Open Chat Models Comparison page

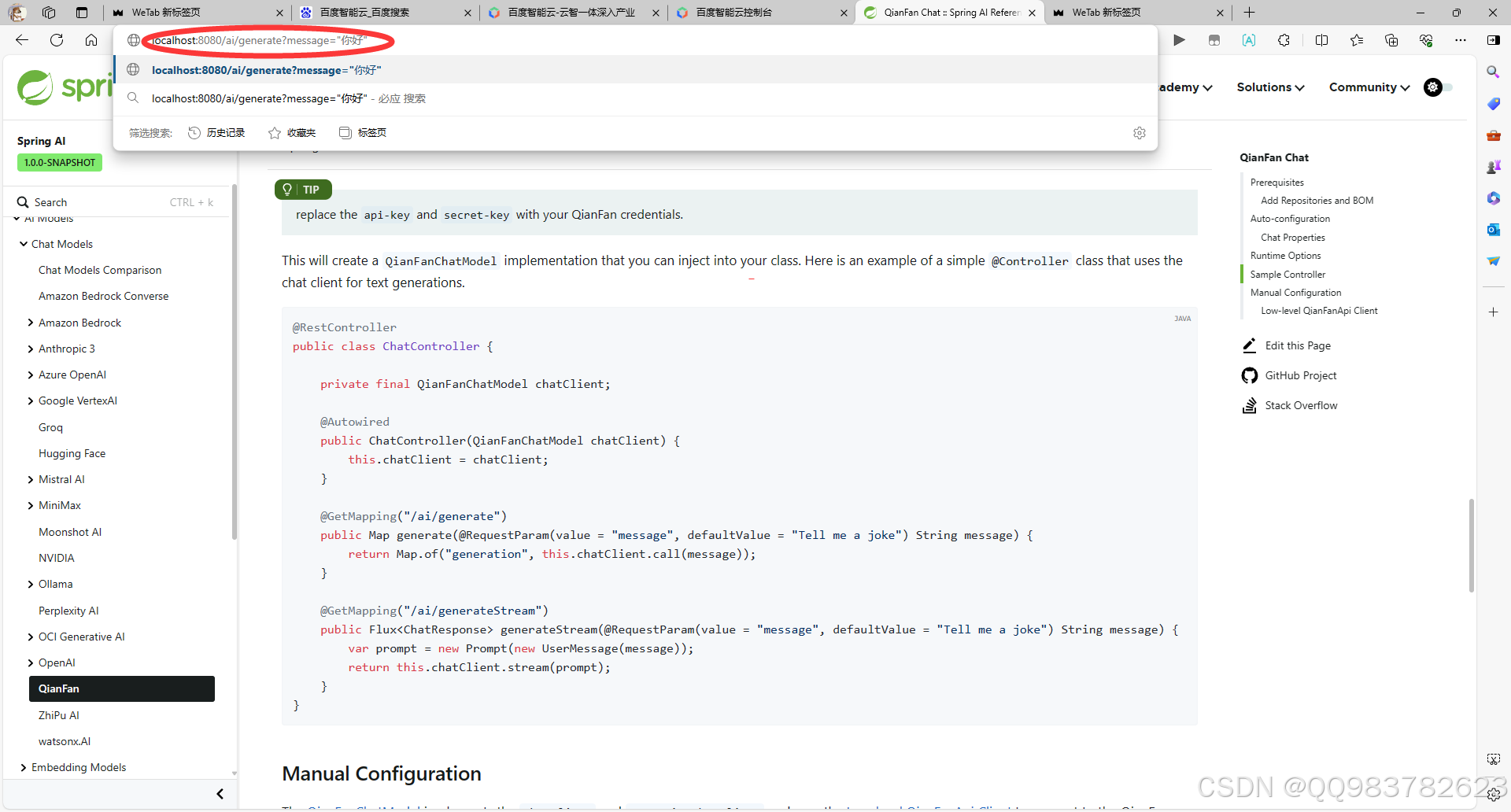pos(100,270)
